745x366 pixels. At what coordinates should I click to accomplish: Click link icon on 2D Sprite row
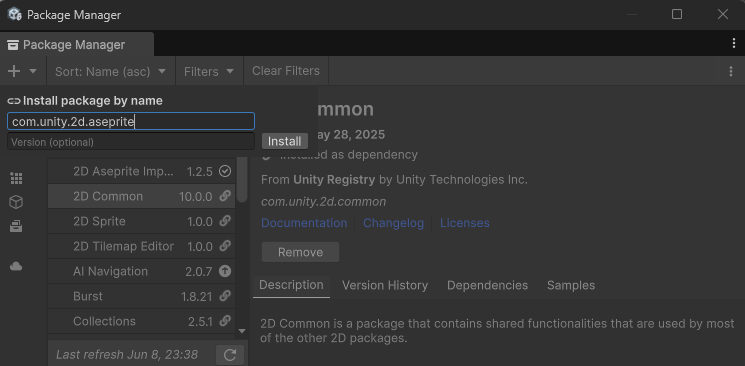tap(225, 221)
